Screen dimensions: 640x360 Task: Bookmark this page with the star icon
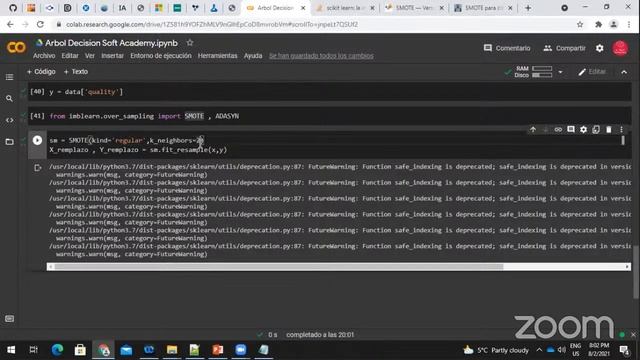pos(580,24)
